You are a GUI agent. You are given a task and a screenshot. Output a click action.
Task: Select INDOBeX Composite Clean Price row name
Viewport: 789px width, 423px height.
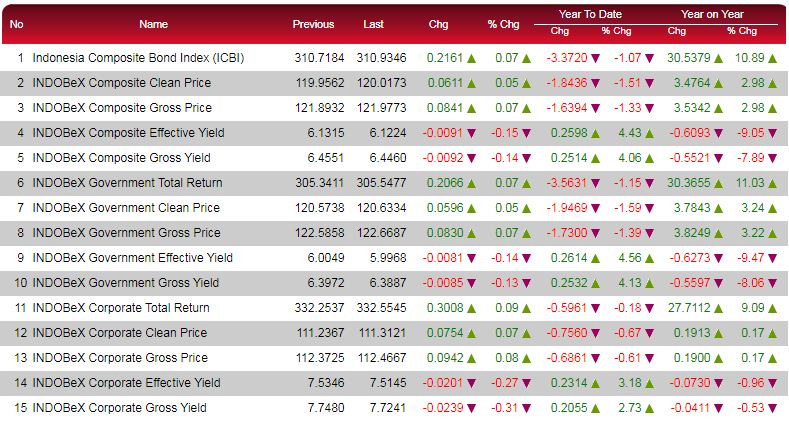[x=120, y=83]
